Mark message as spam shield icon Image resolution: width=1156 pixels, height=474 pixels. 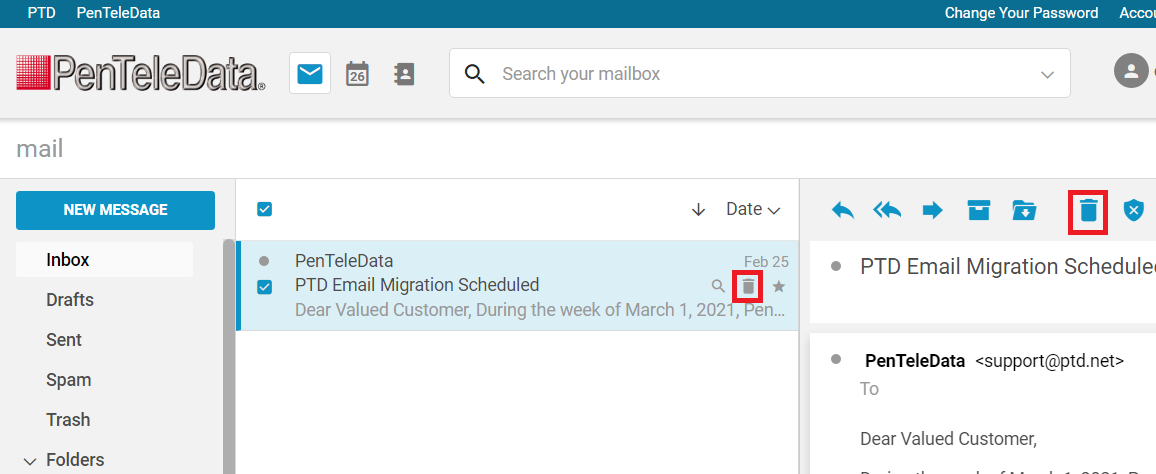point(1133,210)
